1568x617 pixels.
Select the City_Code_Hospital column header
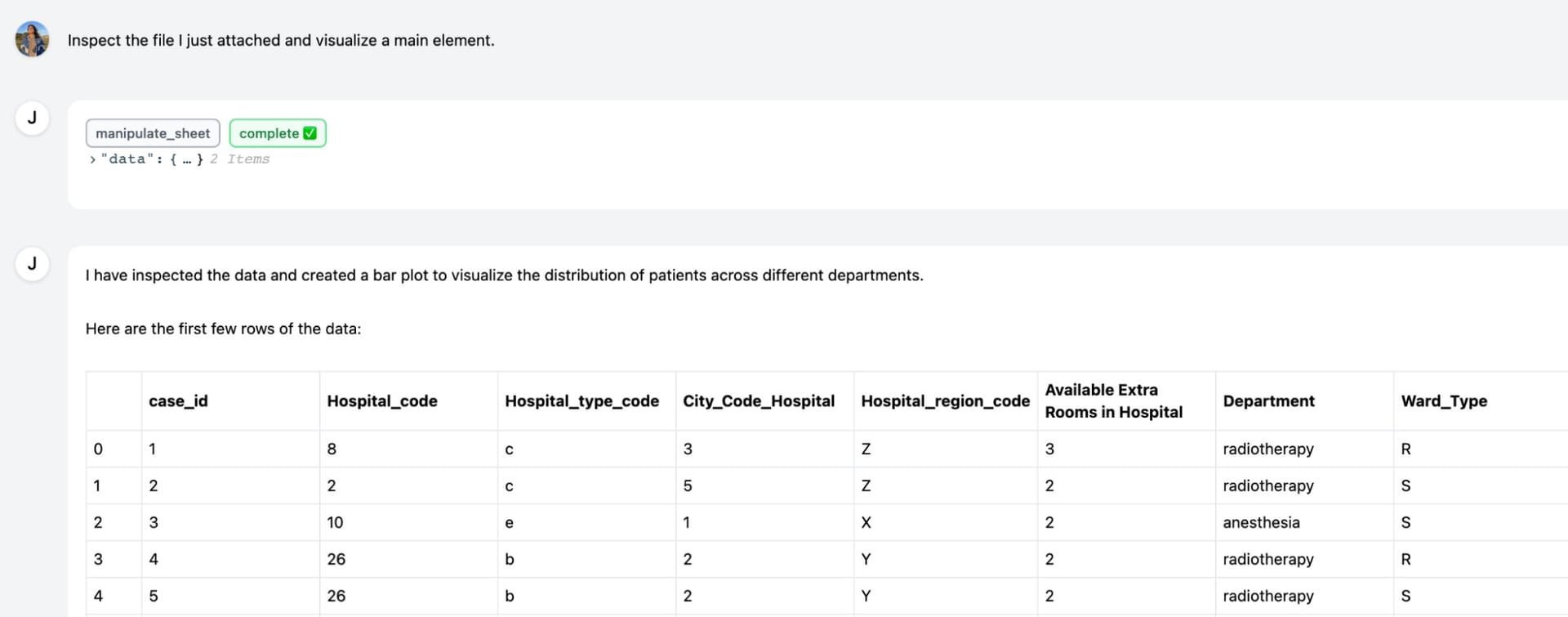click(x=764, y=401)
